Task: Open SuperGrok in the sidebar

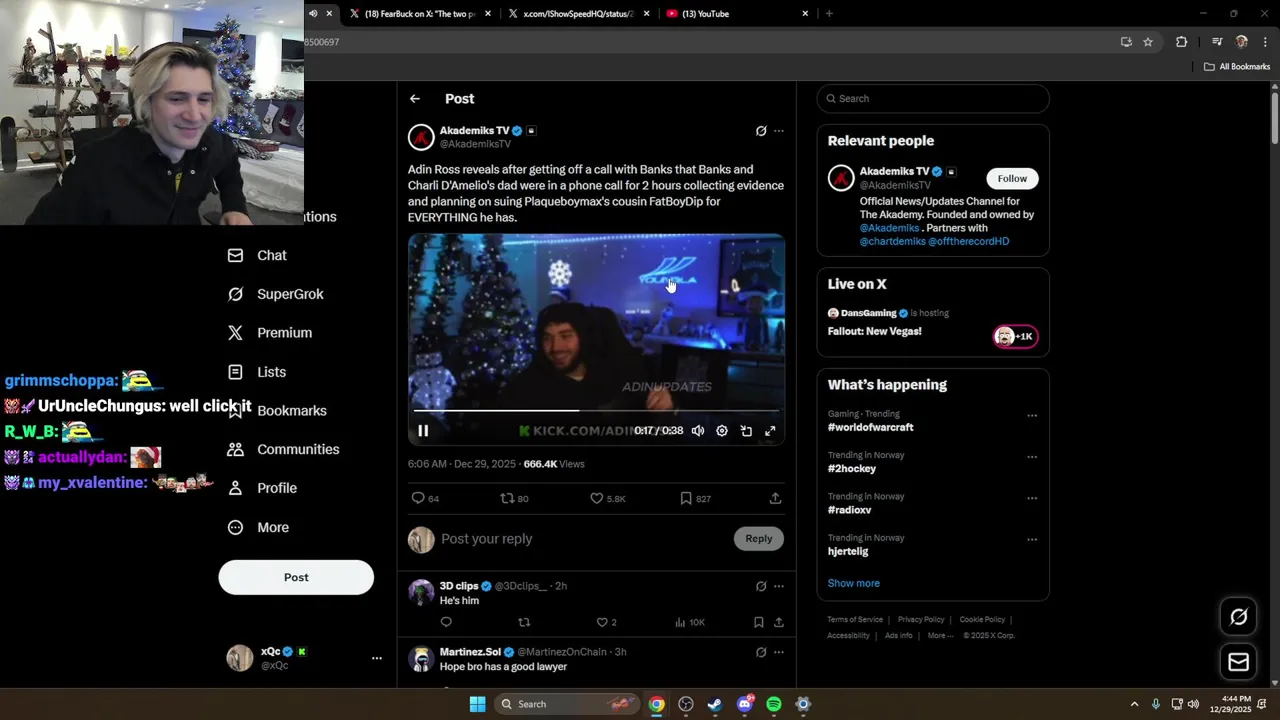Action: pos(275,294)
